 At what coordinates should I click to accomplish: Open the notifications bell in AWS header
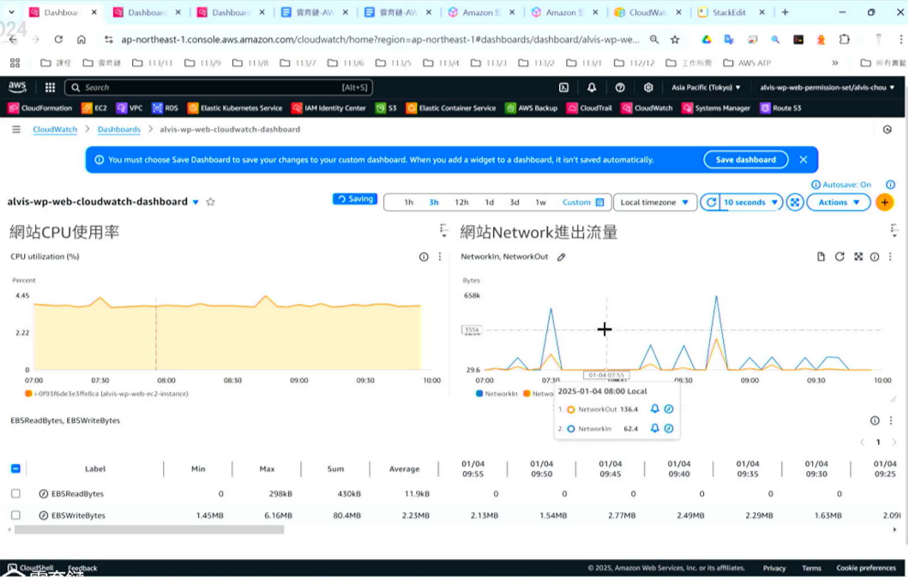click(591, 88)
